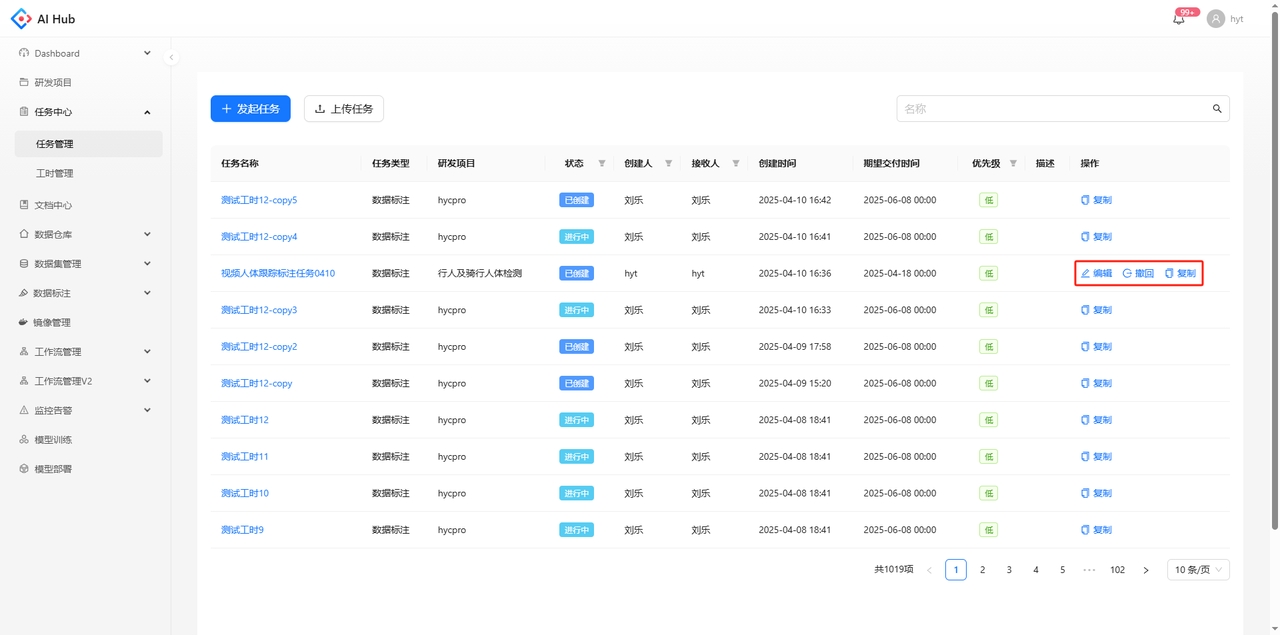Viewport: 1280px width, 635px height.
Task: Filter tasks by 状态 column filter icon
Action: 602,163
